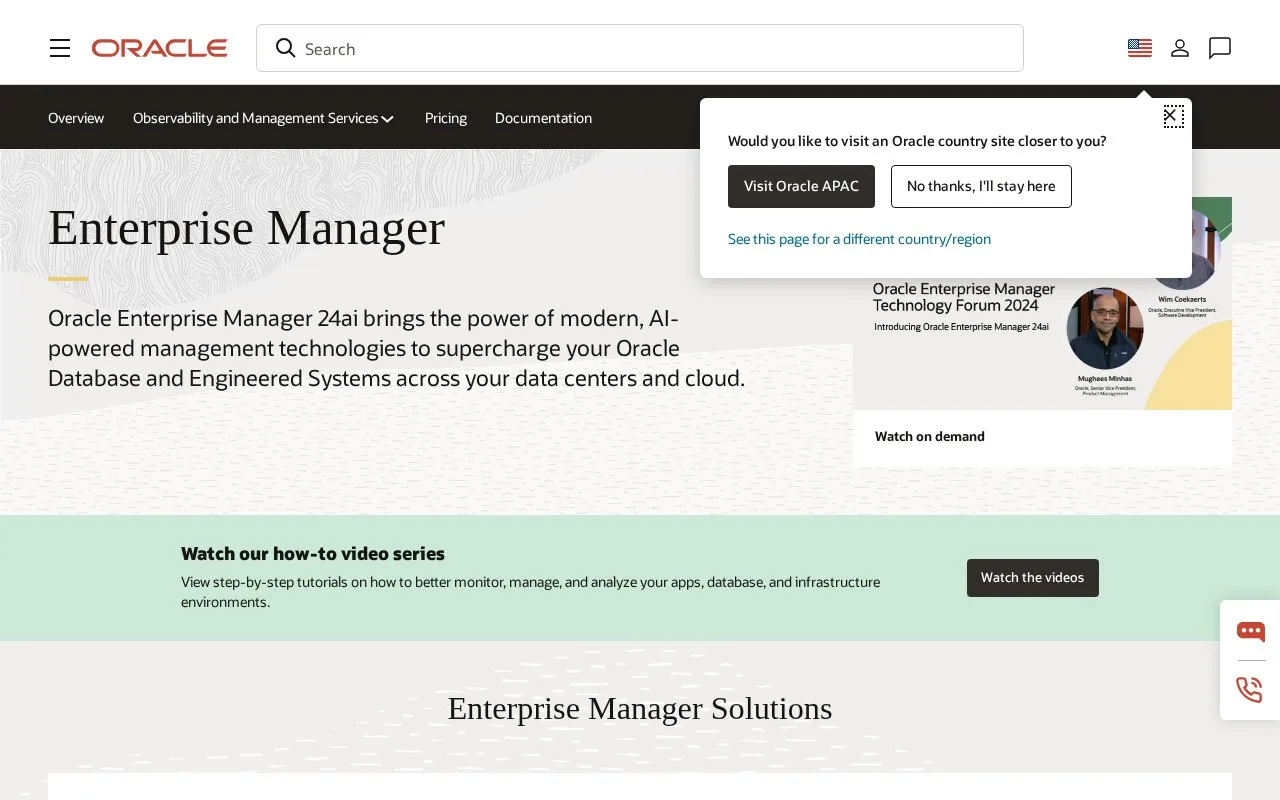The height and width of the screenshot is (800, 1280).
Task: Open the red live chat bubble icon
Action: click(1250, 631)
